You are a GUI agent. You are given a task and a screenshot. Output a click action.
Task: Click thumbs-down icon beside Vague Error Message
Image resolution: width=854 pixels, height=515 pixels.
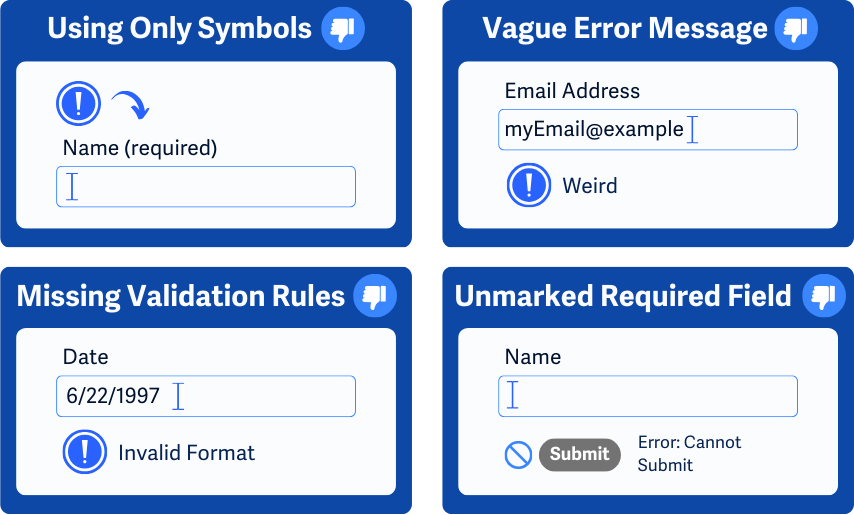[796, 28]
